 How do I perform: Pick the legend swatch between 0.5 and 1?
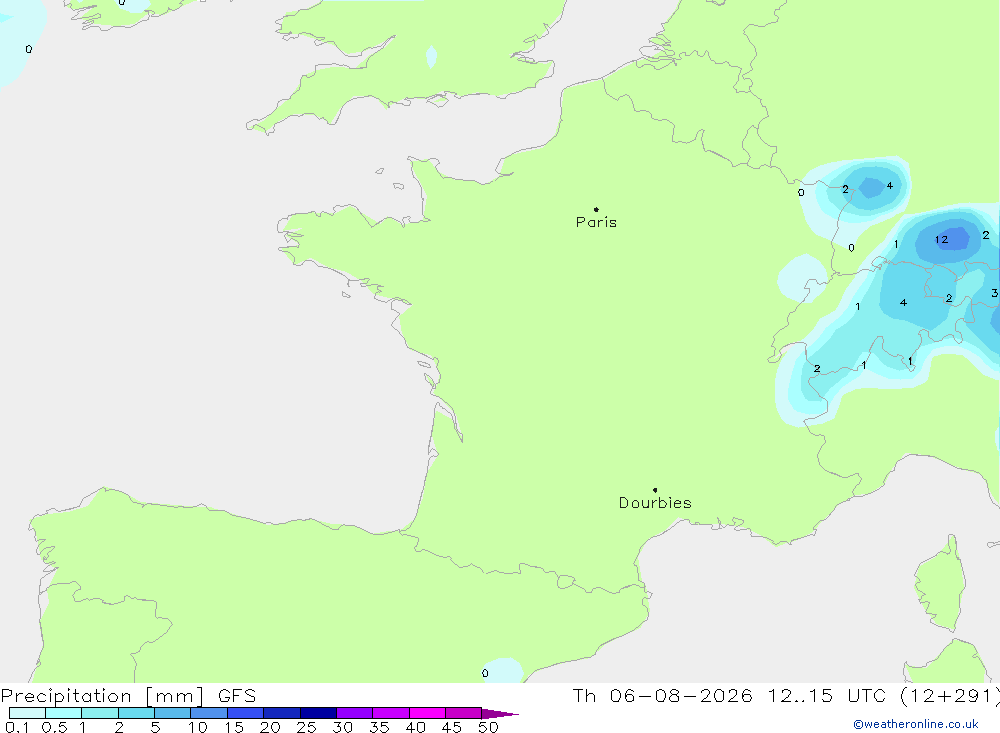tap(64, 713)
